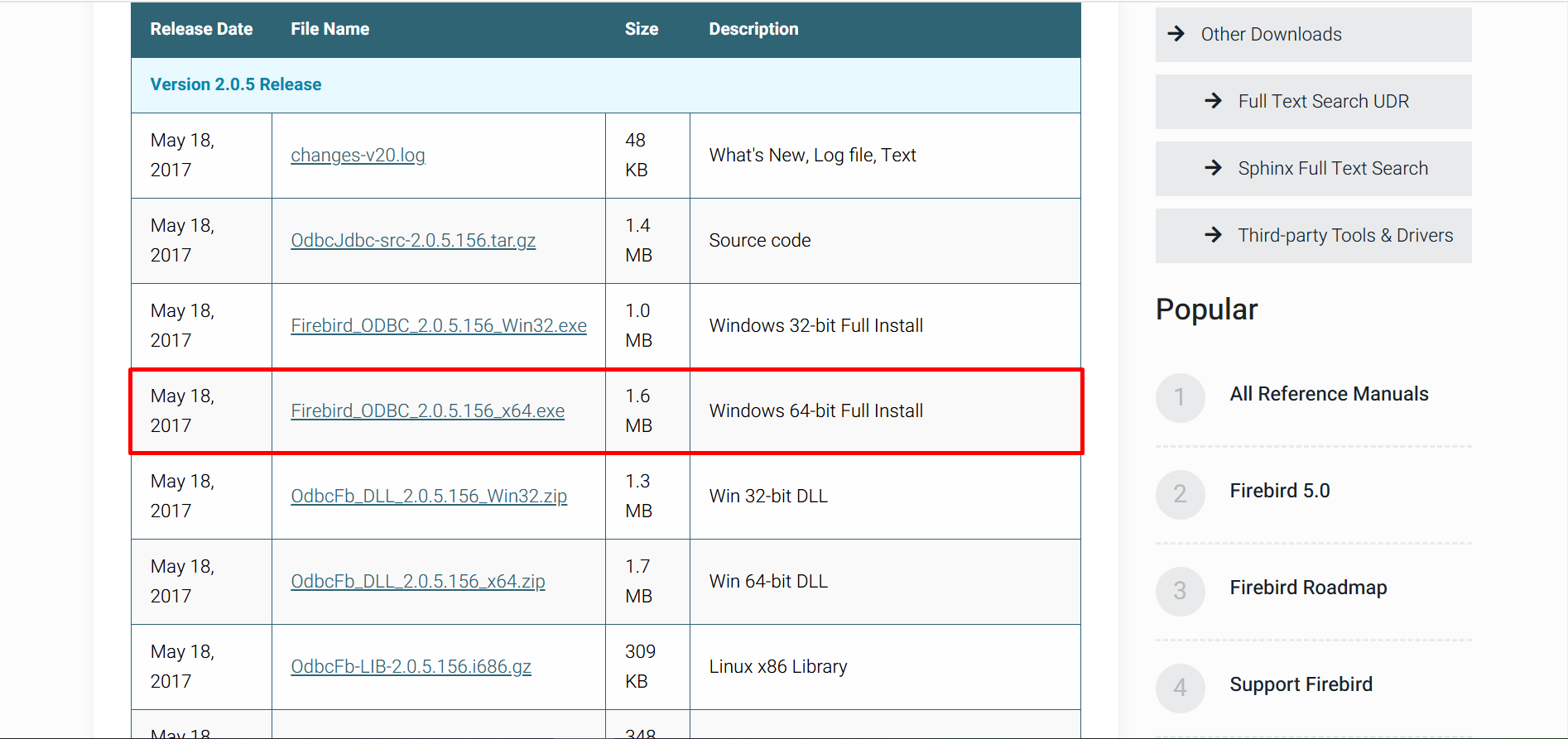Click the Popular section heading
Screen dimensions: 1568x739
pyautogui.click(x=1206, y=310)
